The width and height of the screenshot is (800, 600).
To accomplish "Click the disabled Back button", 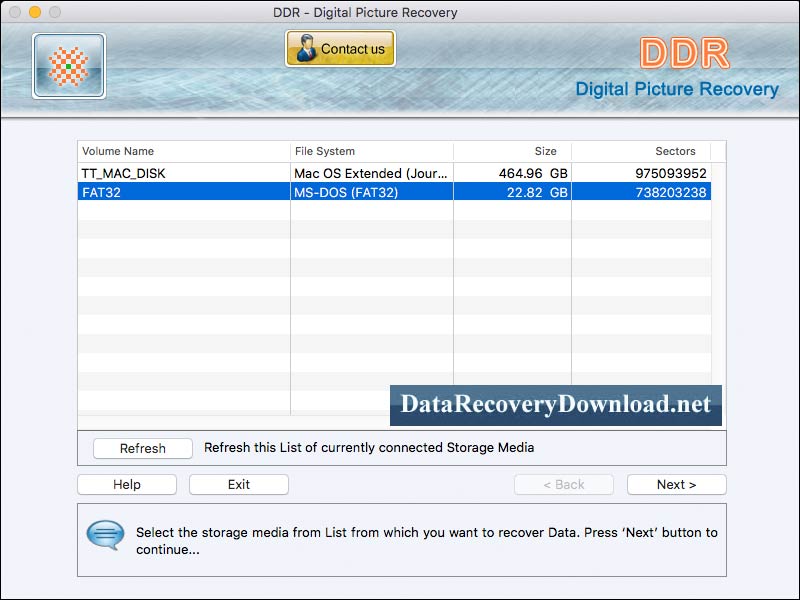I will [x=564, y=484].
